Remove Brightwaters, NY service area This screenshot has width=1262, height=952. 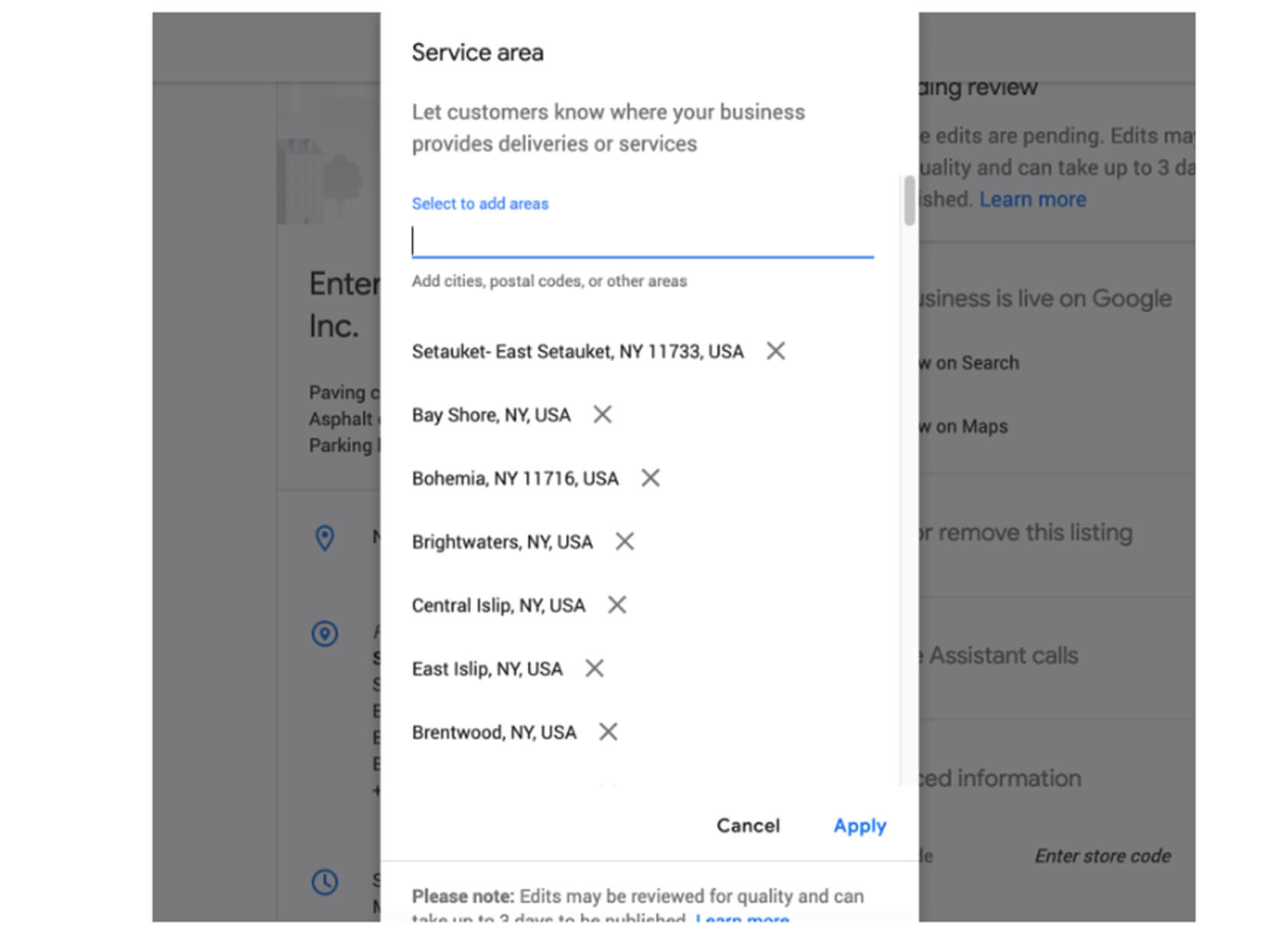pyautogui.click(x=625, y=541)
